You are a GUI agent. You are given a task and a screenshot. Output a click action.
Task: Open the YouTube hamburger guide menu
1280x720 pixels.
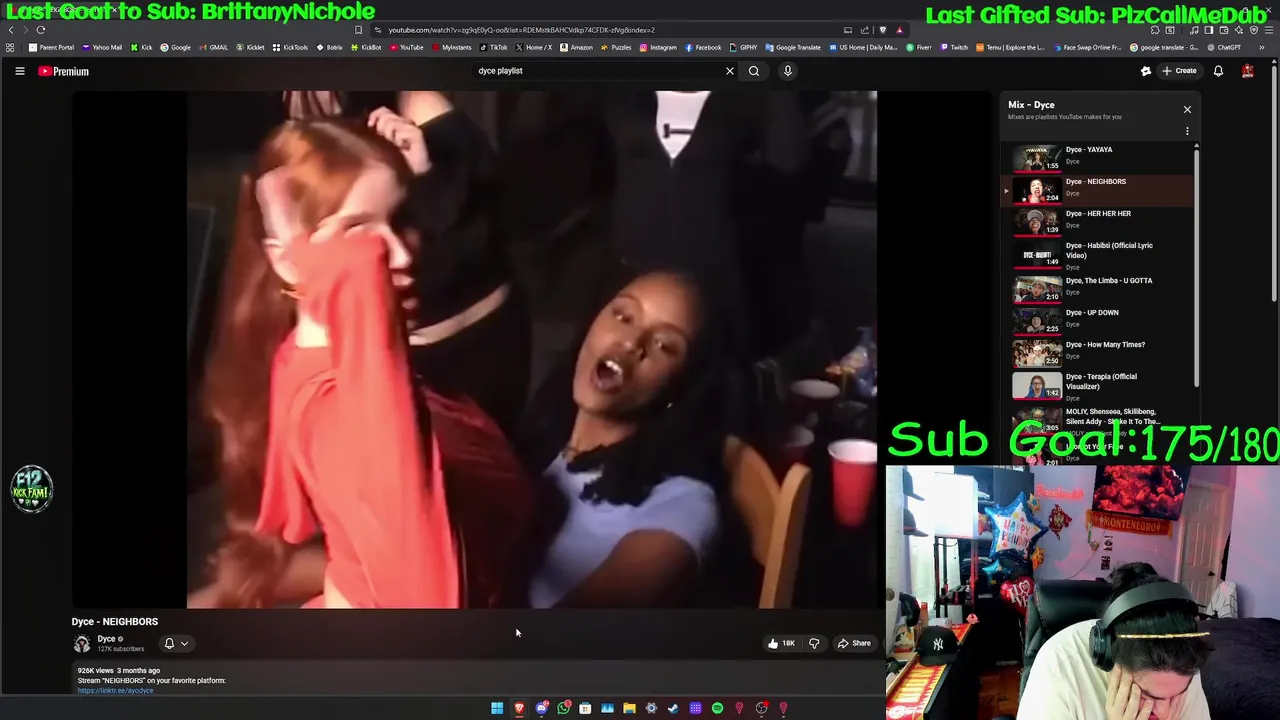pyautogui.click(x=19, y=71)
